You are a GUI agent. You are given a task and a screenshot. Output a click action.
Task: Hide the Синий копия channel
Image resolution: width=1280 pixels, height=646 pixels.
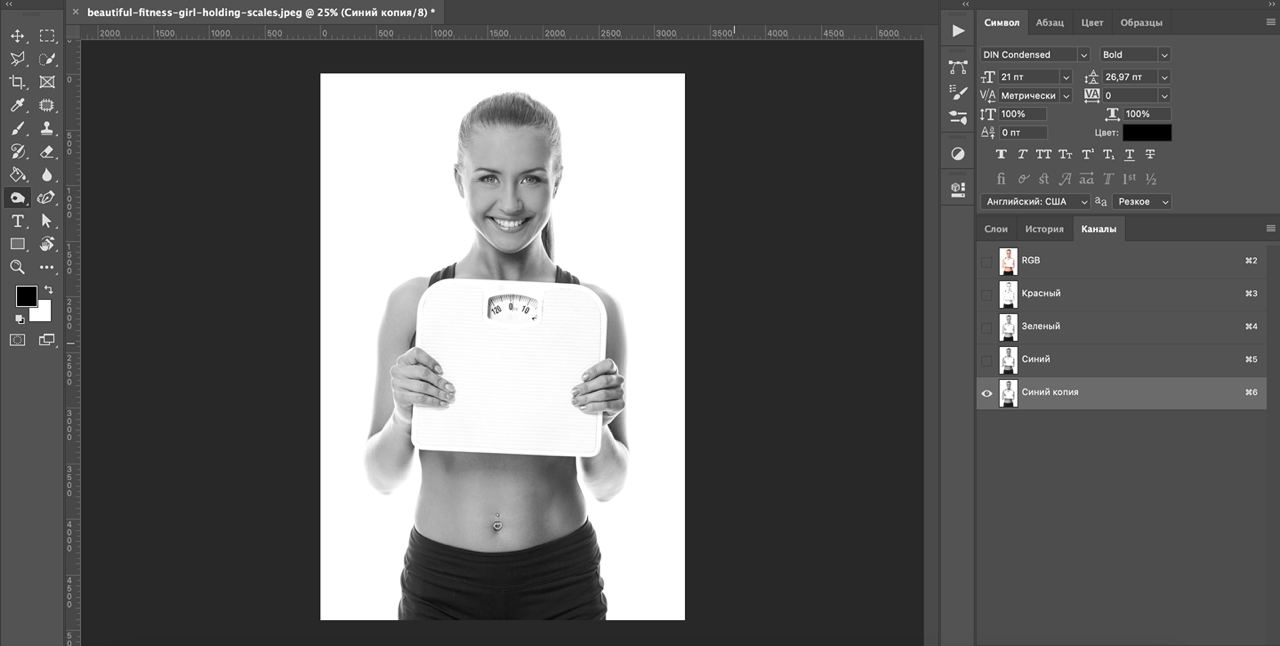[987, 393]
